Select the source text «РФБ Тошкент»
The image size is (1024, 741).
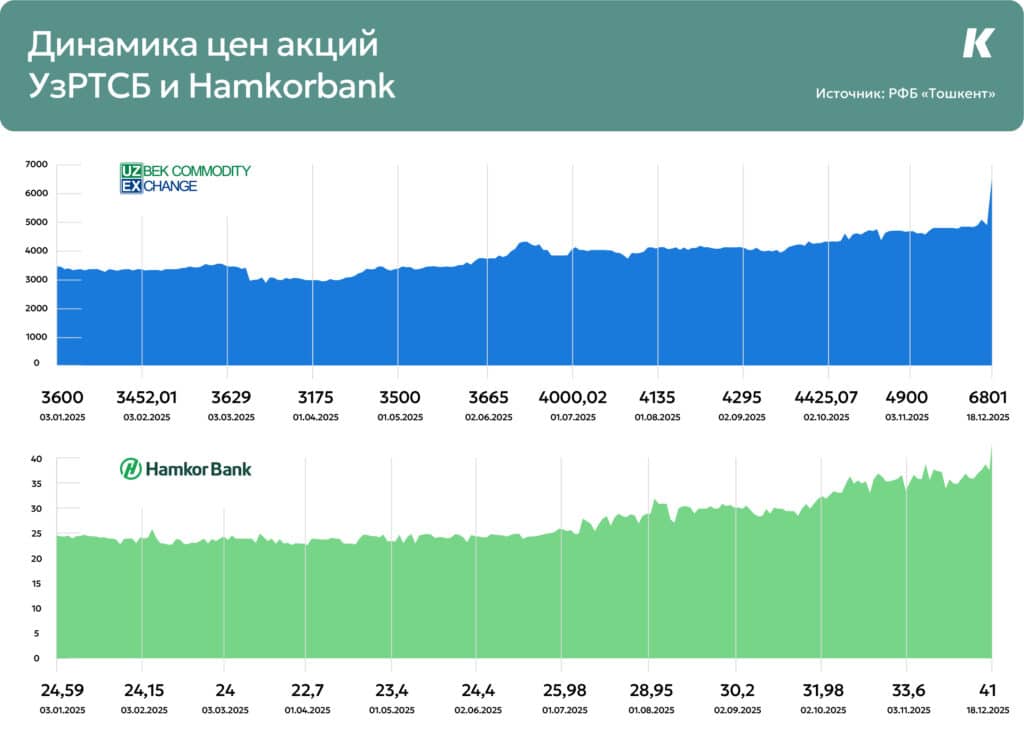point(904,94)
